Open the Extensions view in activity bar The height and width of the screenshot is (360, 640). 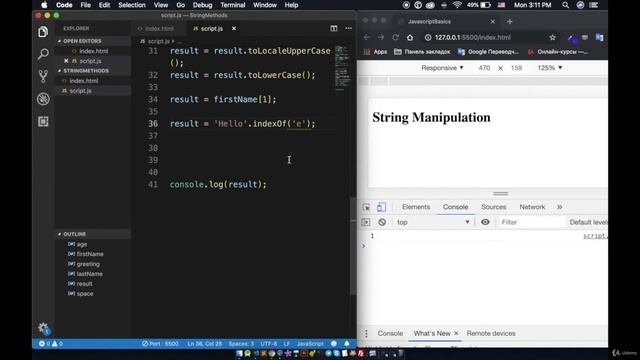pyautogui.click(x=43, y=121)
